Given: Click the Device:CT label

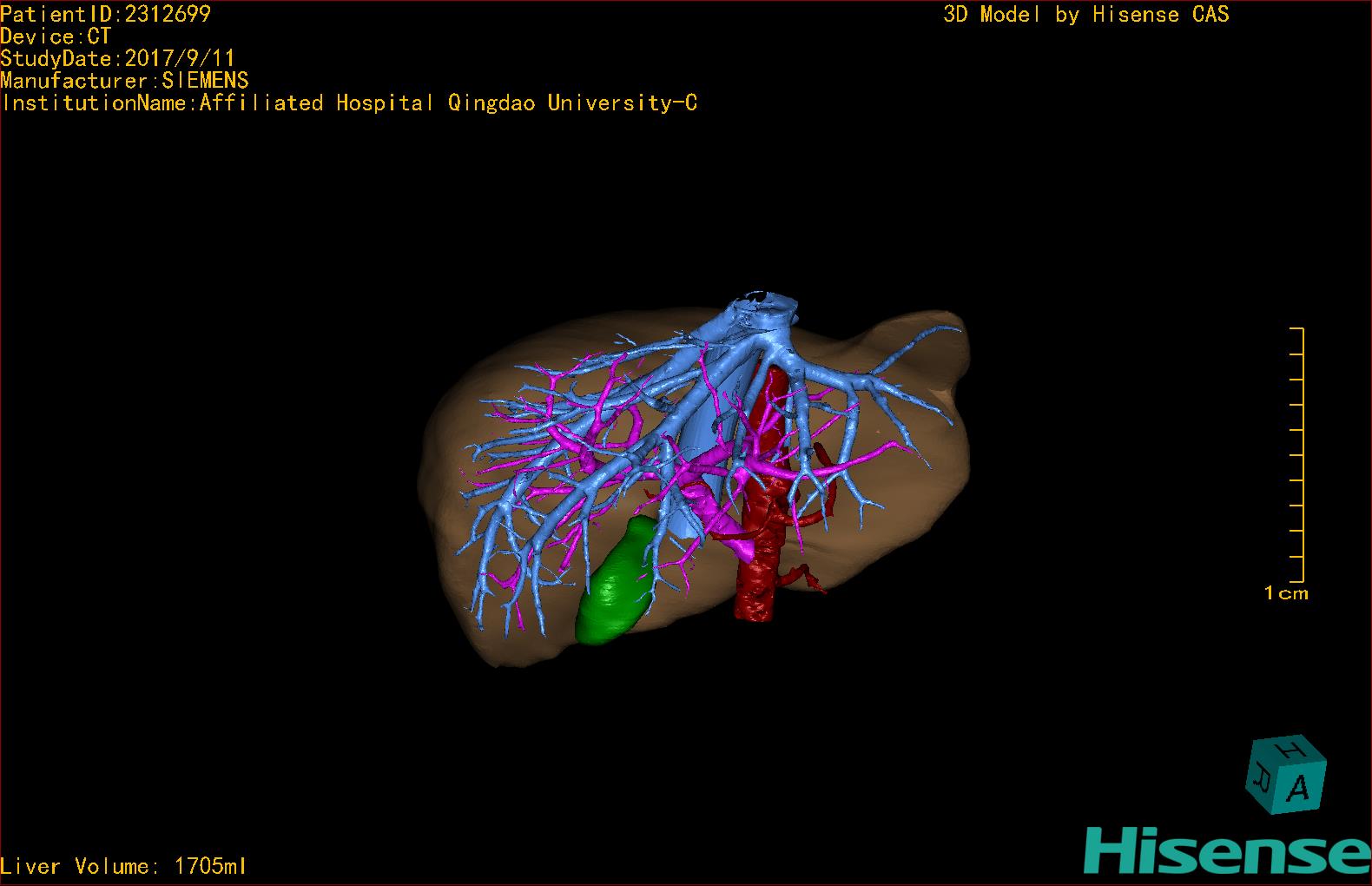Looking at the screenshot, I should pos(56,36).
